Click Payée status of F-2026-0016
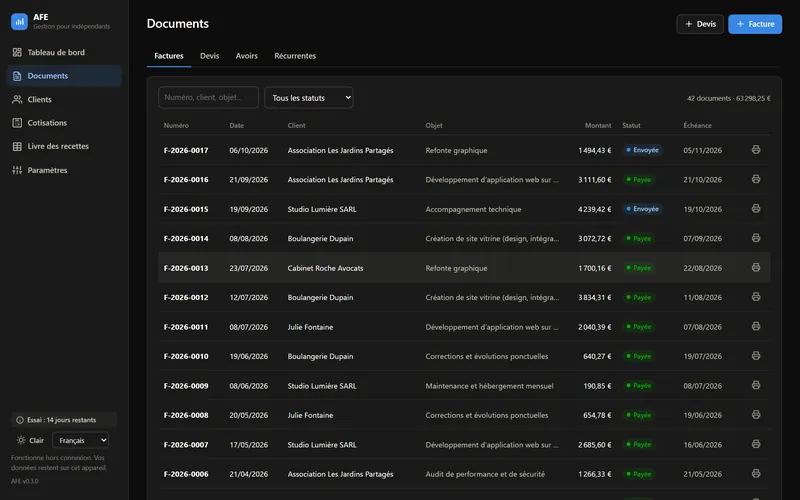The width and height of the screenshot is (800, 500). point(639,180)
